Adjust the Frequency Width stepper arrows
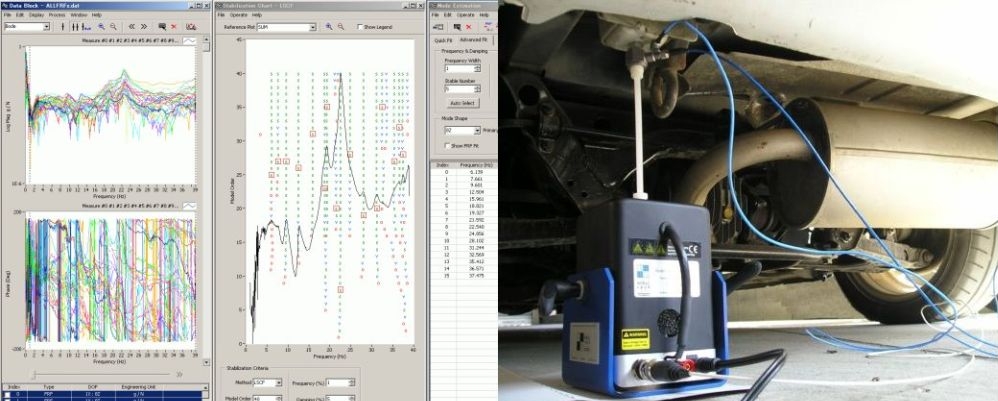The height and width of the screenshot is (401, 998). tap(477, 68)
